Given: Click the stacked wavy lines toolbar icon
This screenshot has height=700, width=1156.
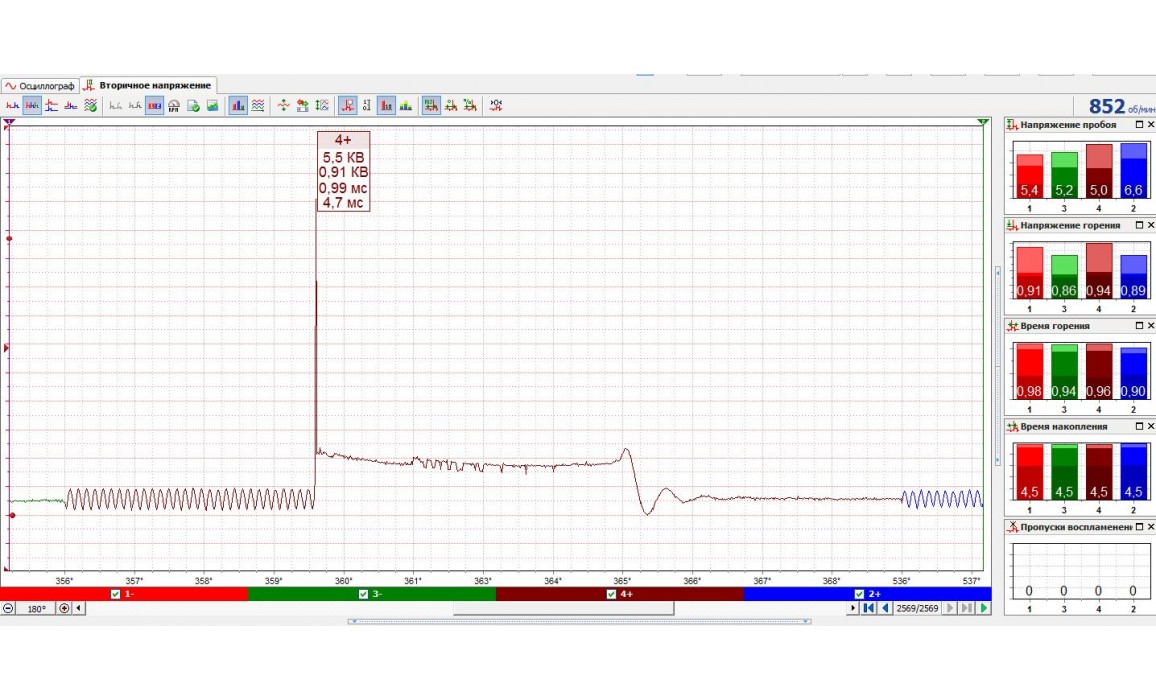Looking at the screenshot, I should click(258, 105).
